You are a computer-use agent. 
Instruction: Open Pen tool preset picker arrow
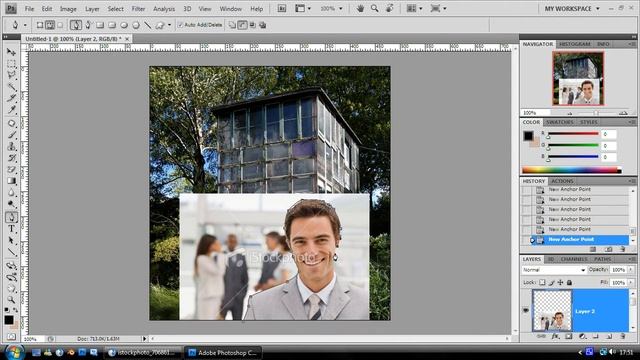click(25, 25)
